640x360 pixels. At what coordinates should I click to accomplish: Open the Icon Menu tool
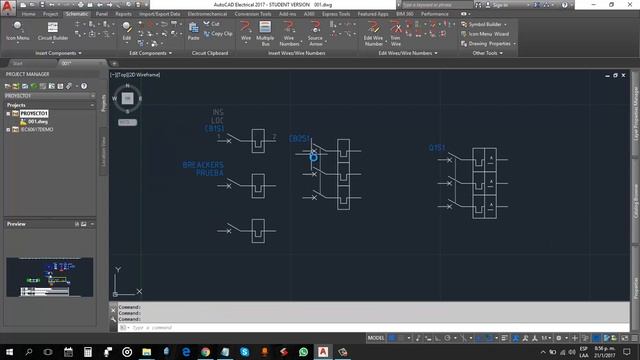click(x=18, y=31)
